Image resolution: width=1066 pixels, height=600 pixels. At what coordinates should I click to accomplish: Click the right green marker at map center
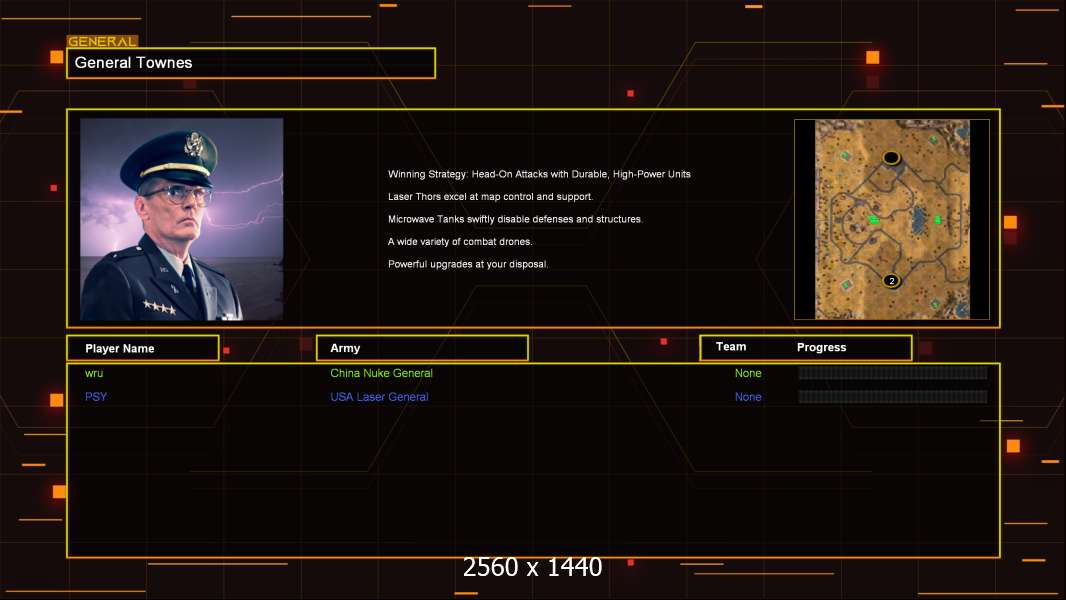pos(937,220)
